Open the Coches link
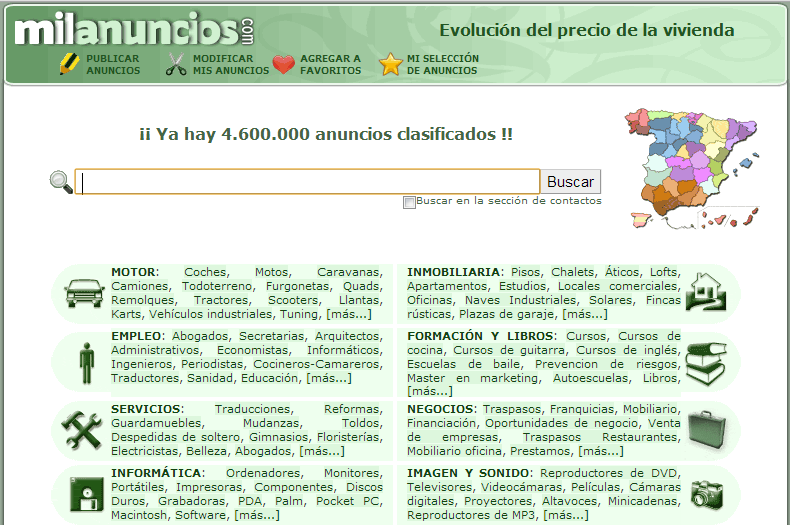Image resolution: width=790 pixels, height=525 pixels. 205,272
